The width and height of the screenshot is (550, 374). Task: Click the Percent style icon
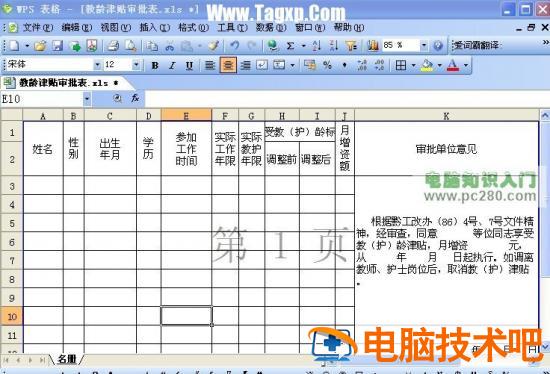click(327, 65)
